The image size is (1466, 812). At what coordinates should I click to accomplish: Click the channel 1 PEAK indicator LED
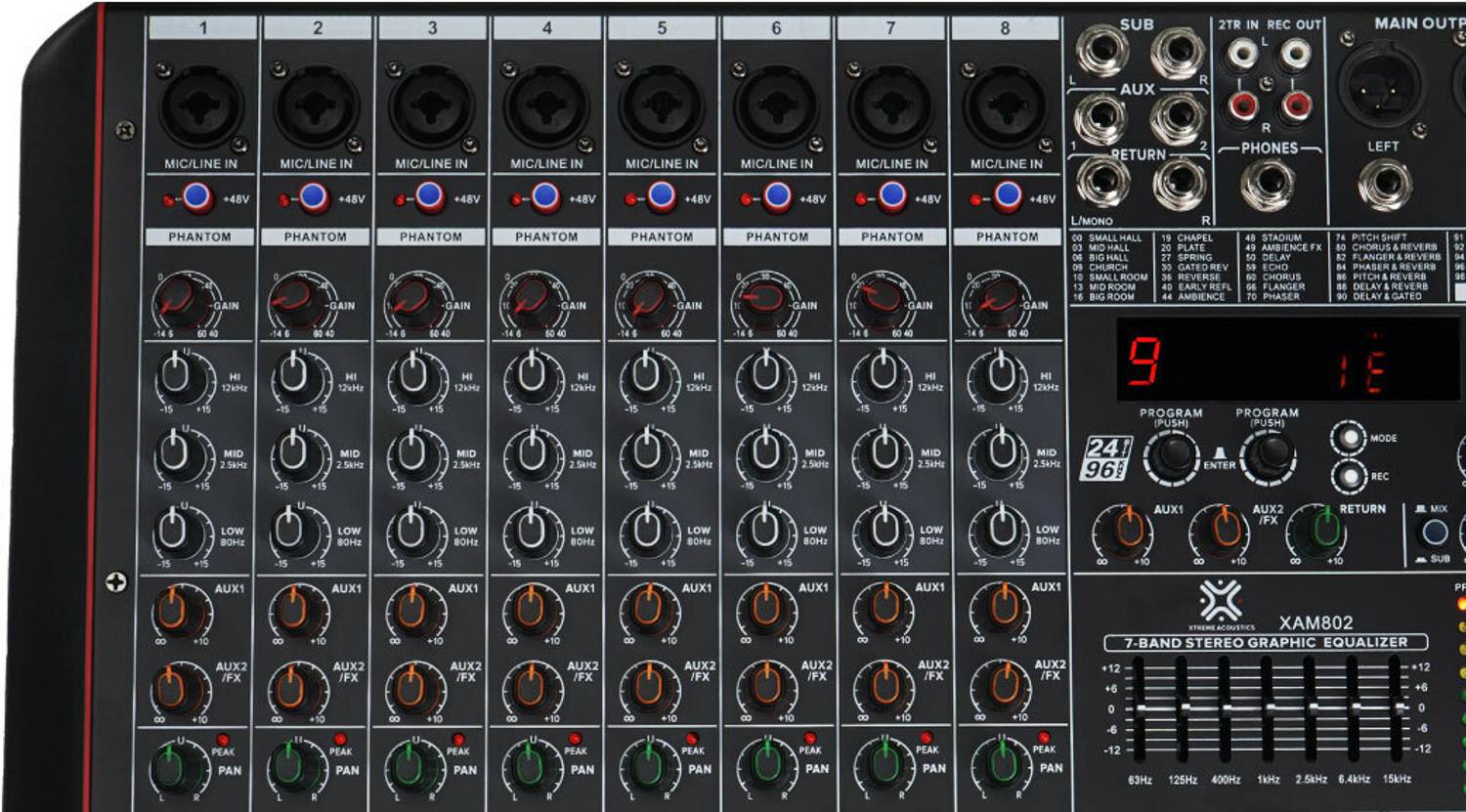[x=224, y=740]
